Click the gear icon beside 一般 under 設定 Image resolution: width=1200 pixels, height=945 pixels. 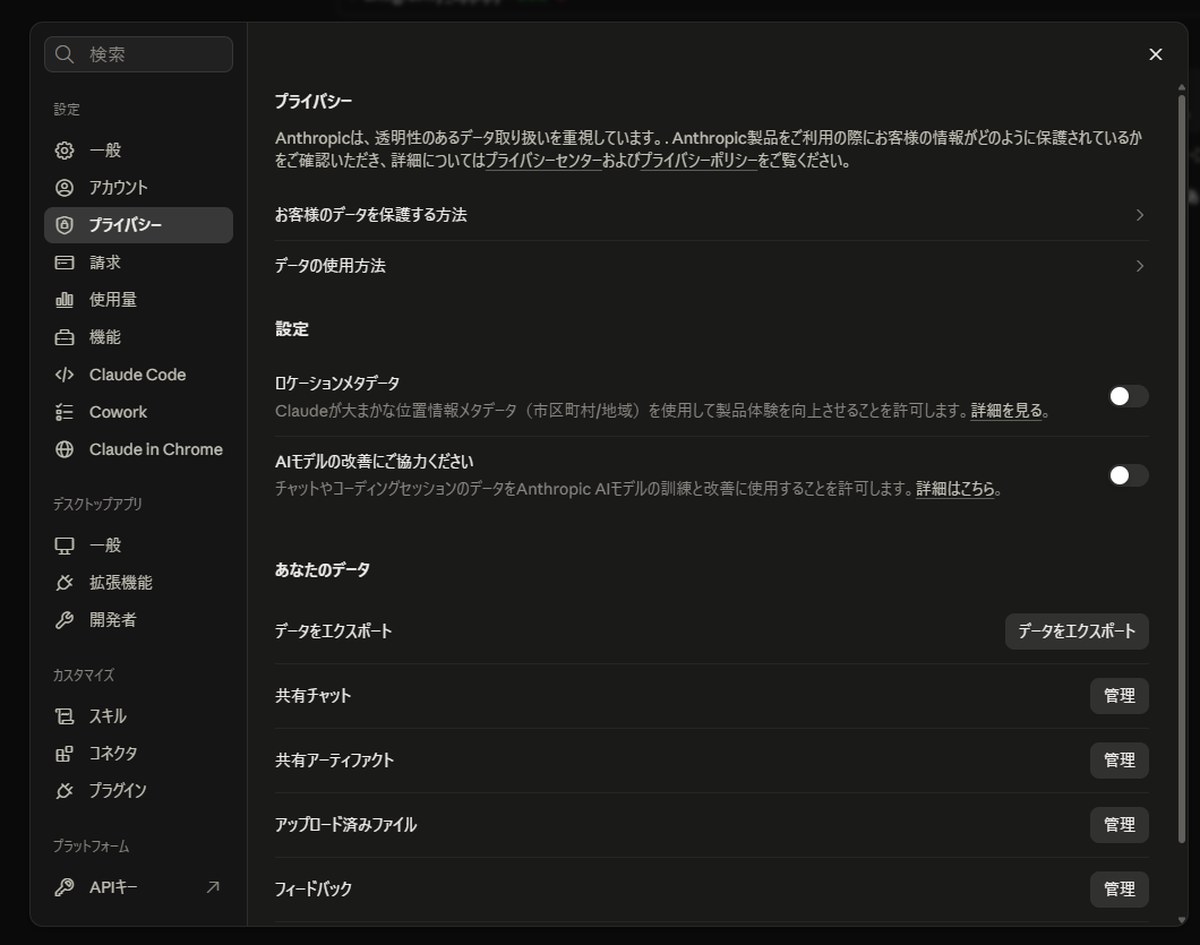[65, 150]
